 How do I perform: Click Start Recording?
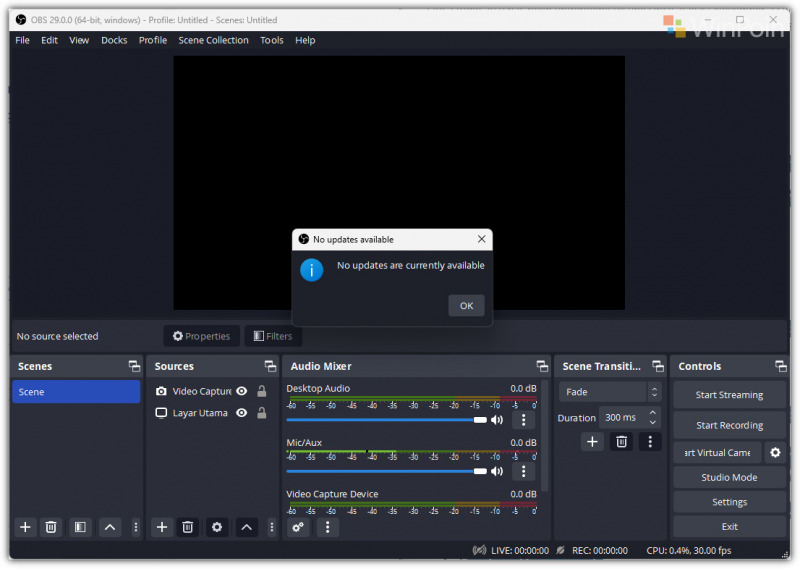coord(730,425)
